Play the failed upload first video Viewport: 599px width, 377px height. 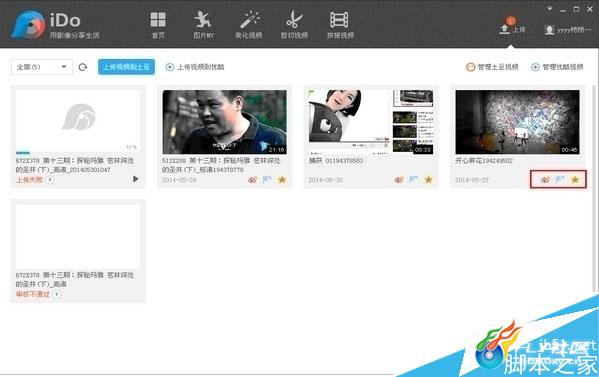136,179
